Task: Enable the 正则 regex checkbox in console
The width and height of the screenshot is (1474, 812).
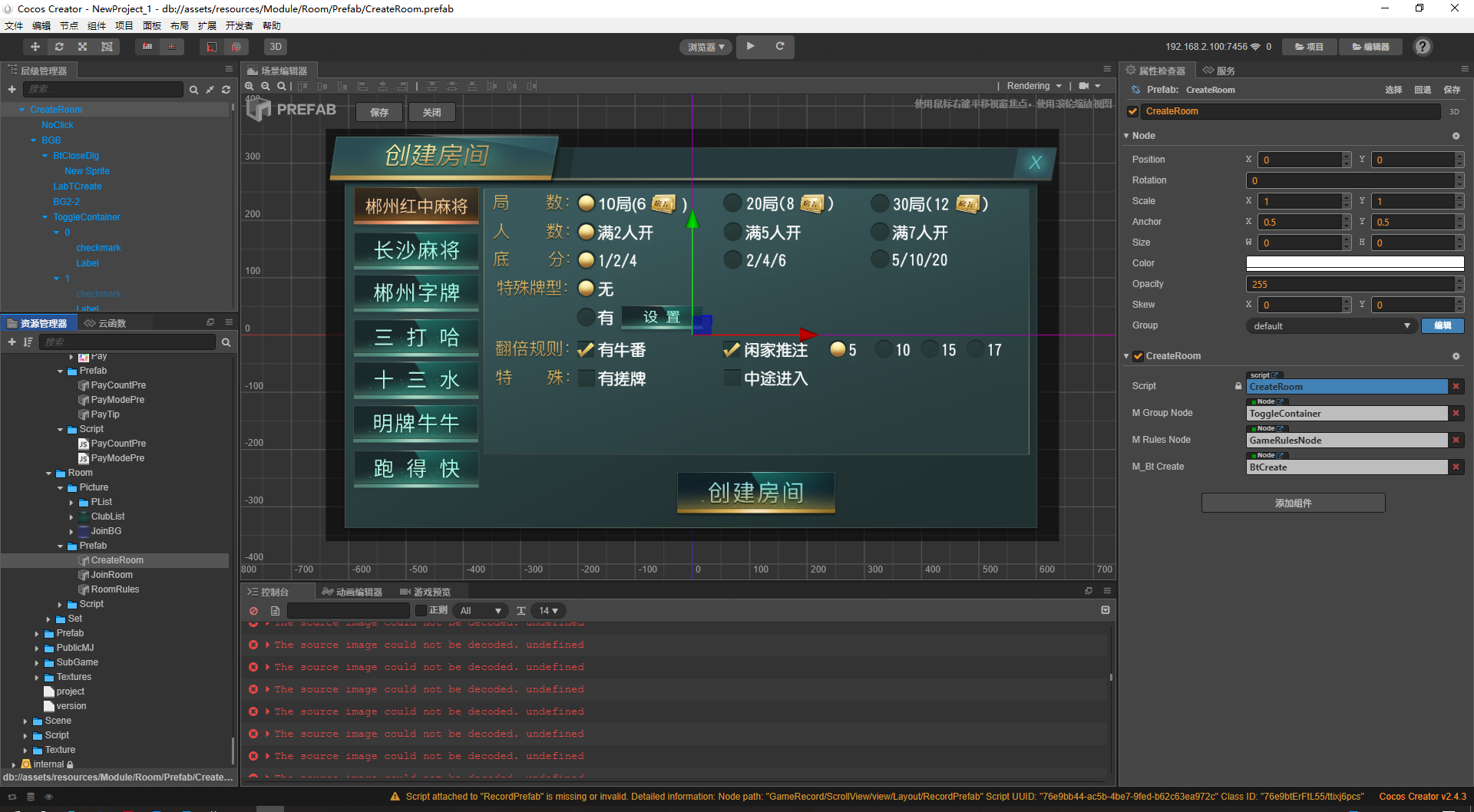Action: point(421,611)
